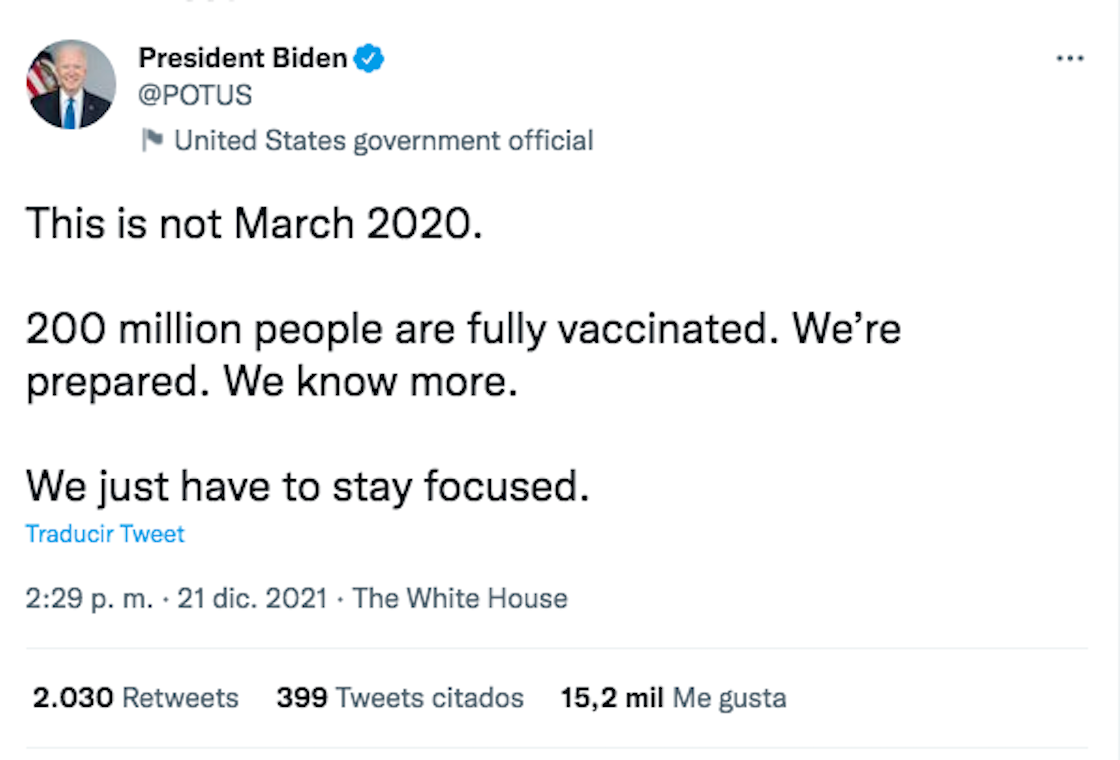The image size is (1120, 760).
Task: Open the 399 Tweets citados list
Action: pyautogui.click(x=400, y=697)
